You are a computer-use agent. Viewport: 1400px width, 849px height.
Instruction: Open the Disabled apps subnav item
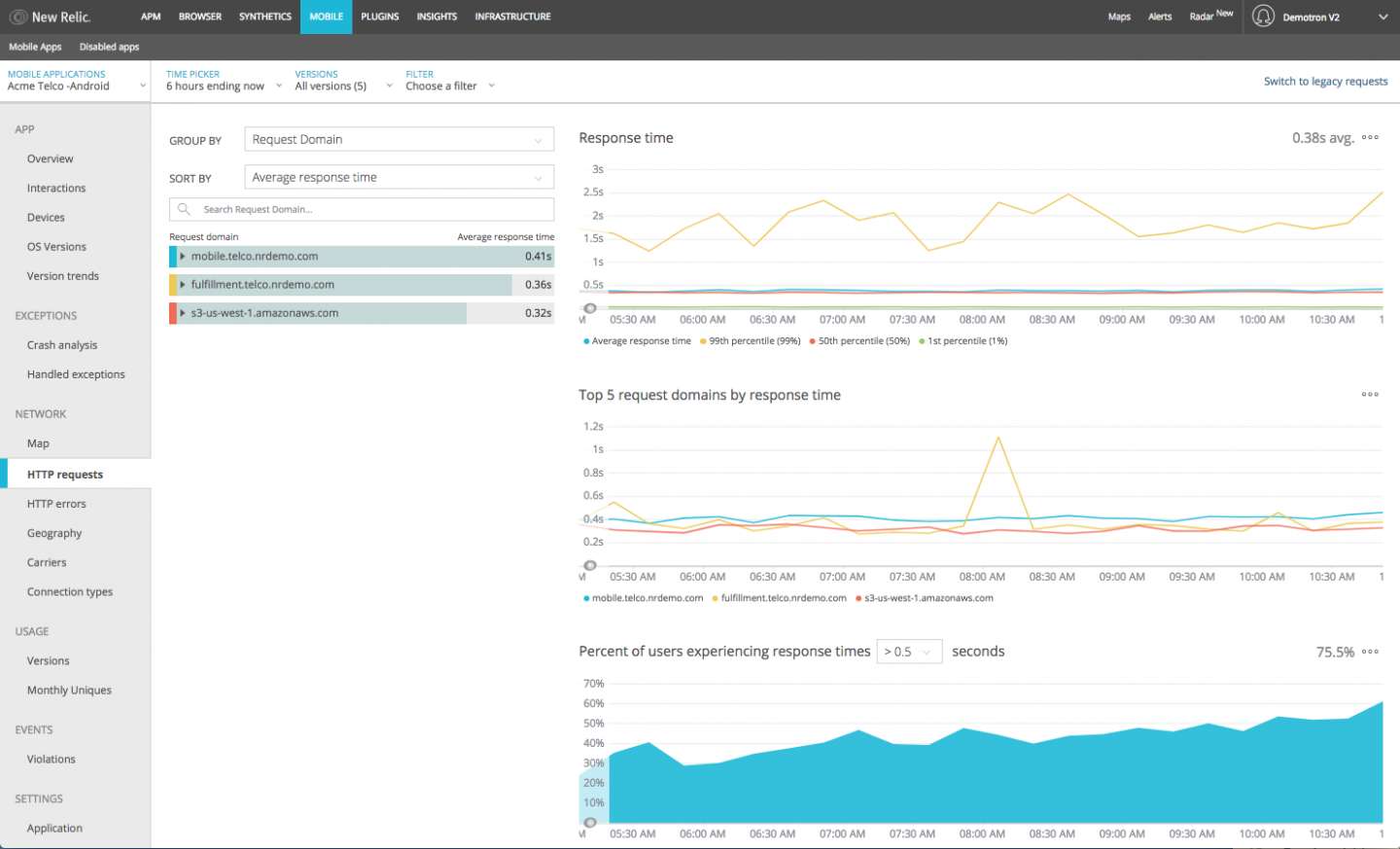tap(109, 47)
